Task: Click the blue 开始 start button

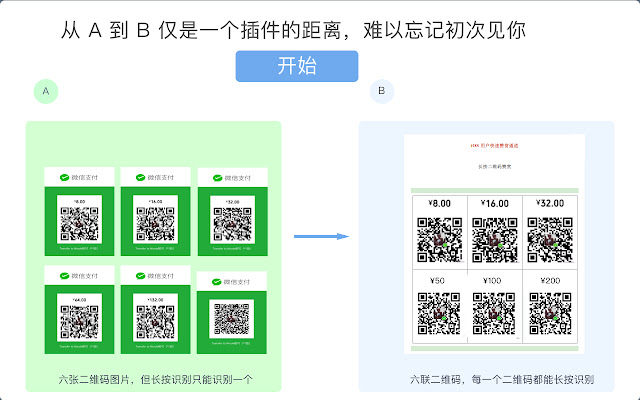Action: click(297, 67)
